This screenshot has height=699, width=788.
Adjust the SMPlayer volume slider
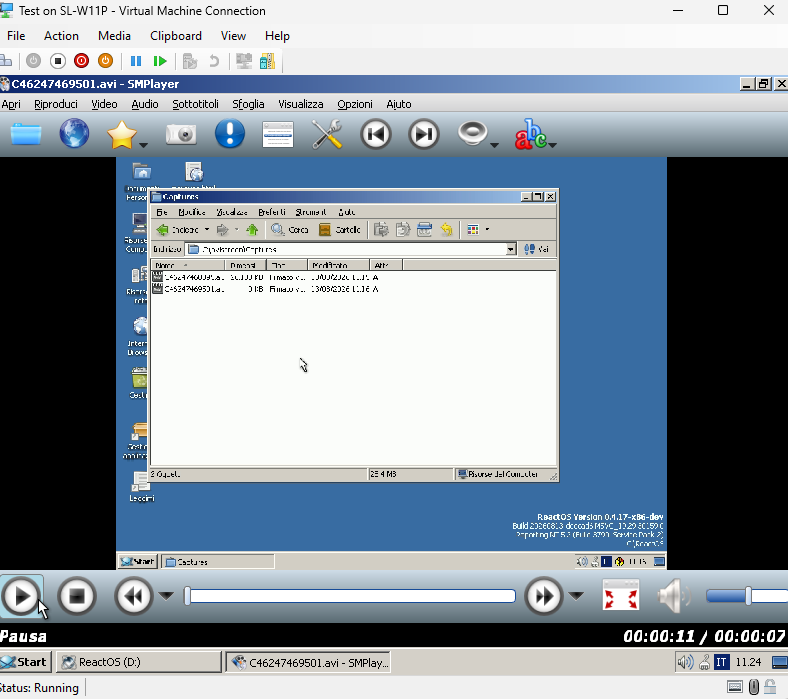(747, 596)
